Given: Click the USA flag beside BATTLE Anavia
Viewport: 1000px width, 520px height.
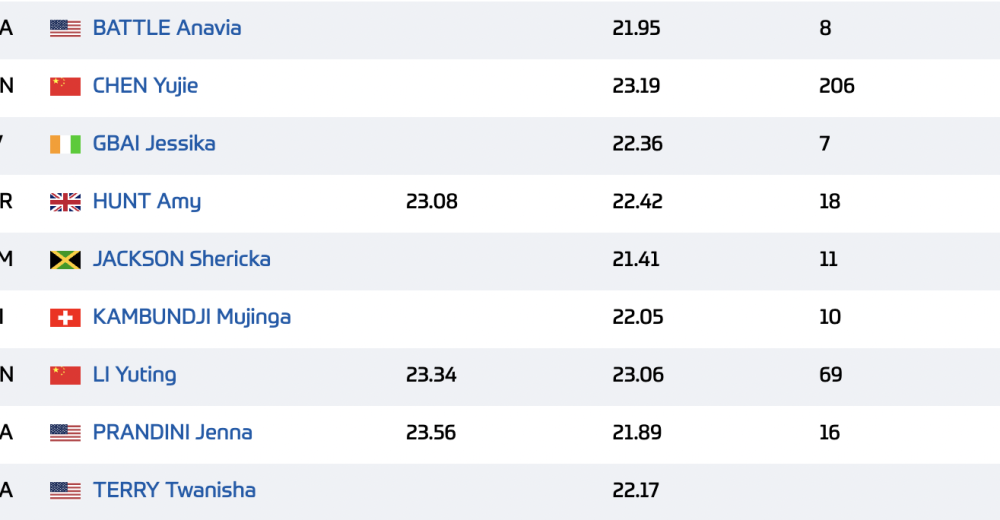Looking at the screenshot, I should pos(66,29).
